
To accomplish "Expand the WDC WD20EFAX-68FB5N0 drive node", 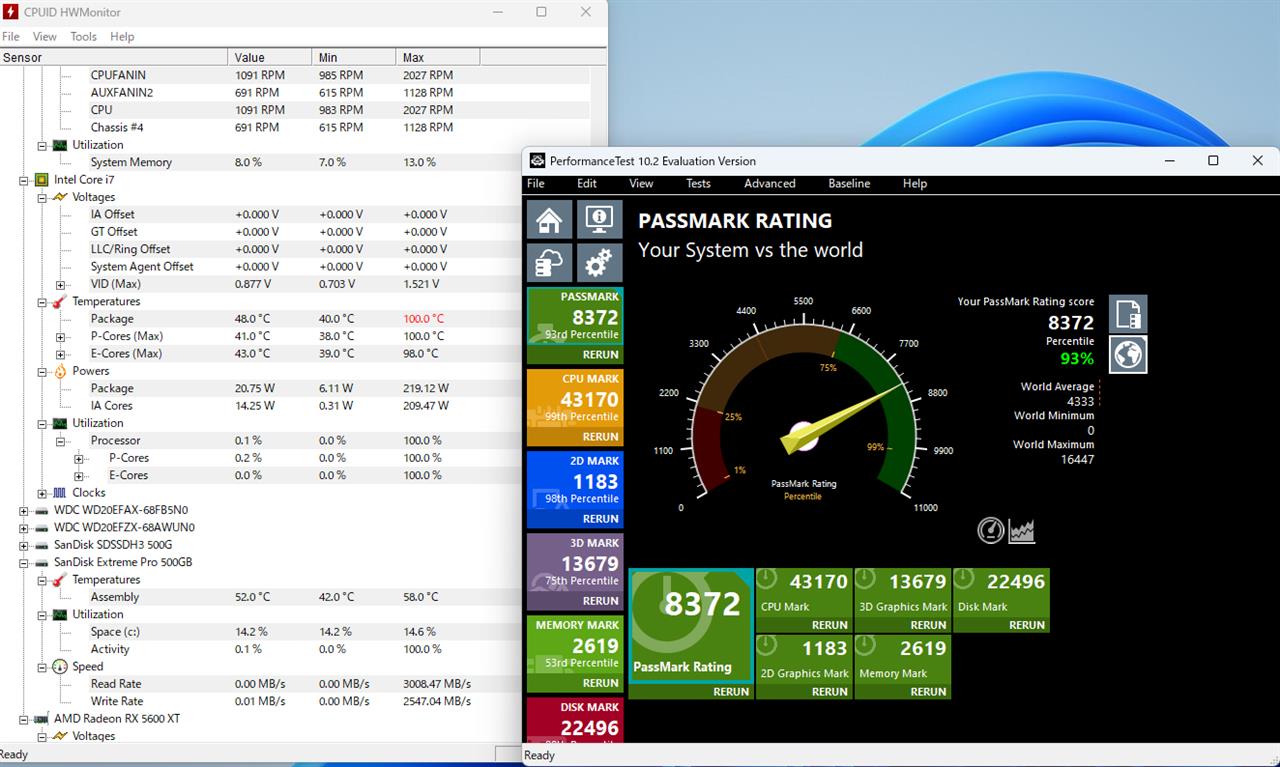I will 24,510.
